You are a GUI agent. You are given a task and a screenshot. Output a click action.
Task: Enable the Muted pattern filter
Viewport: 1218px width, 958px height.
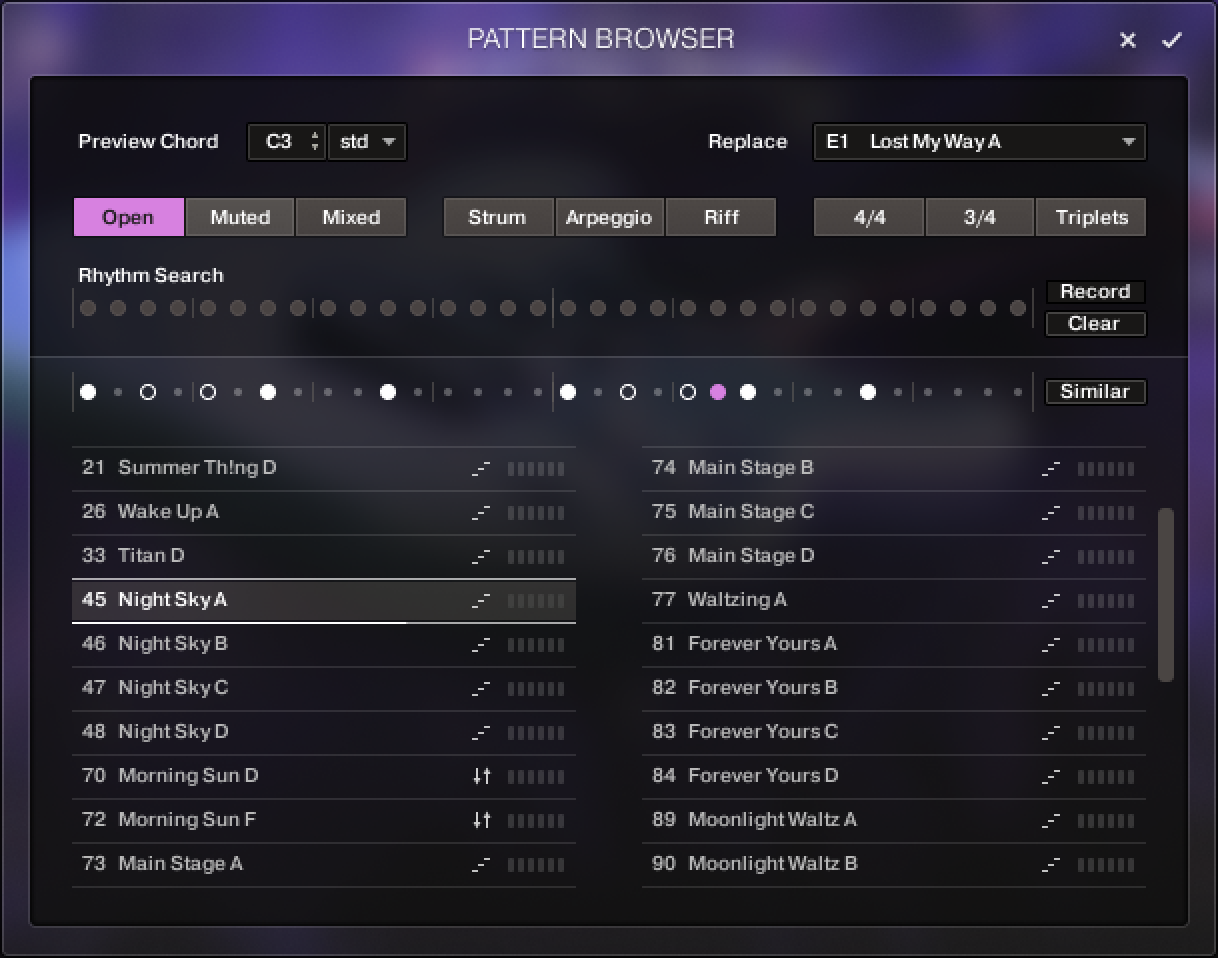tap(240, 217)
